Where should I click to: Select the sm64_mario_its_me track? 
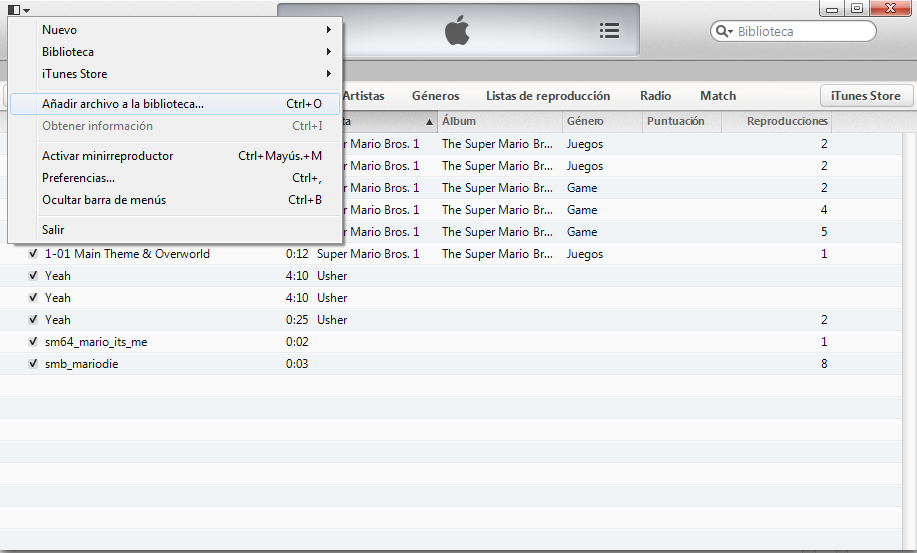[96, 342]
